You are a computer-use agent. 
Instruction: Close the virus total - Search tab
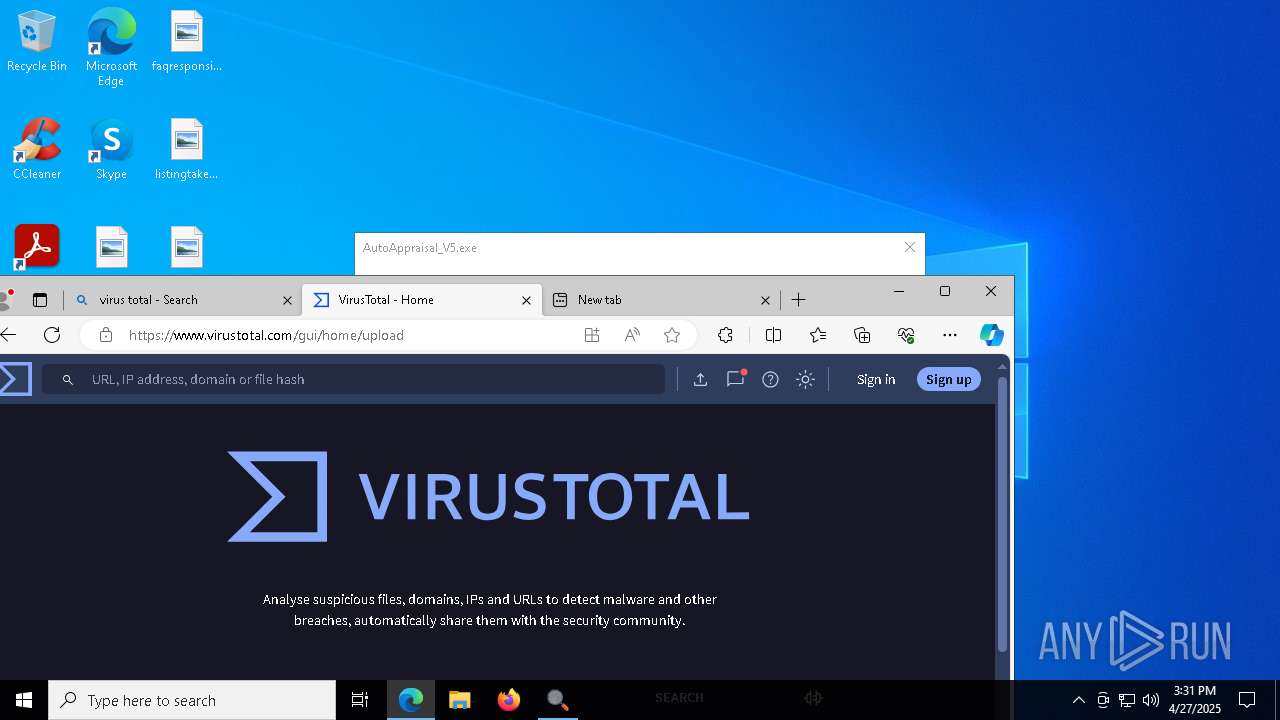tap(287, 300)
